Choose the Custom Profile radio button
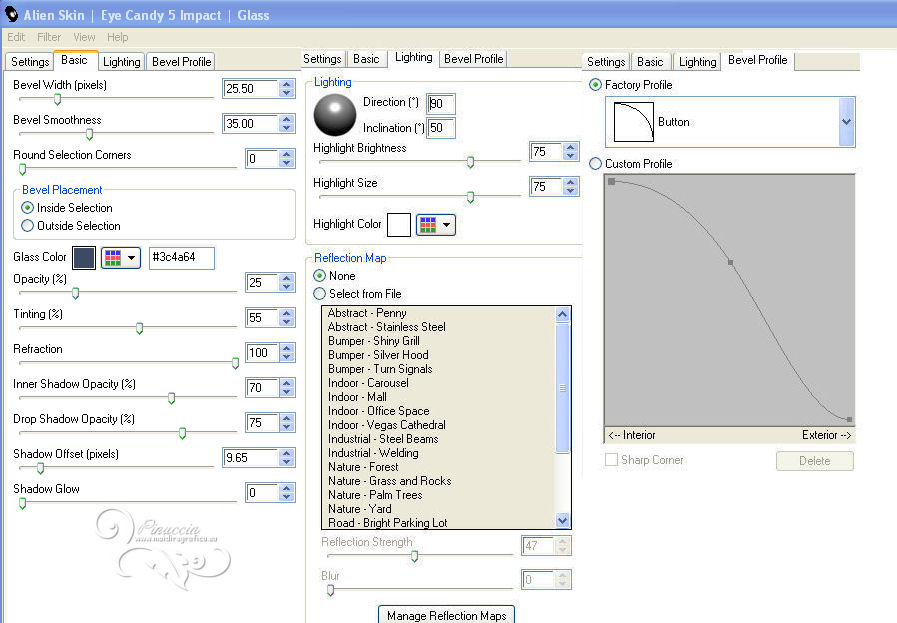The image size is (897, 623). 596,164
